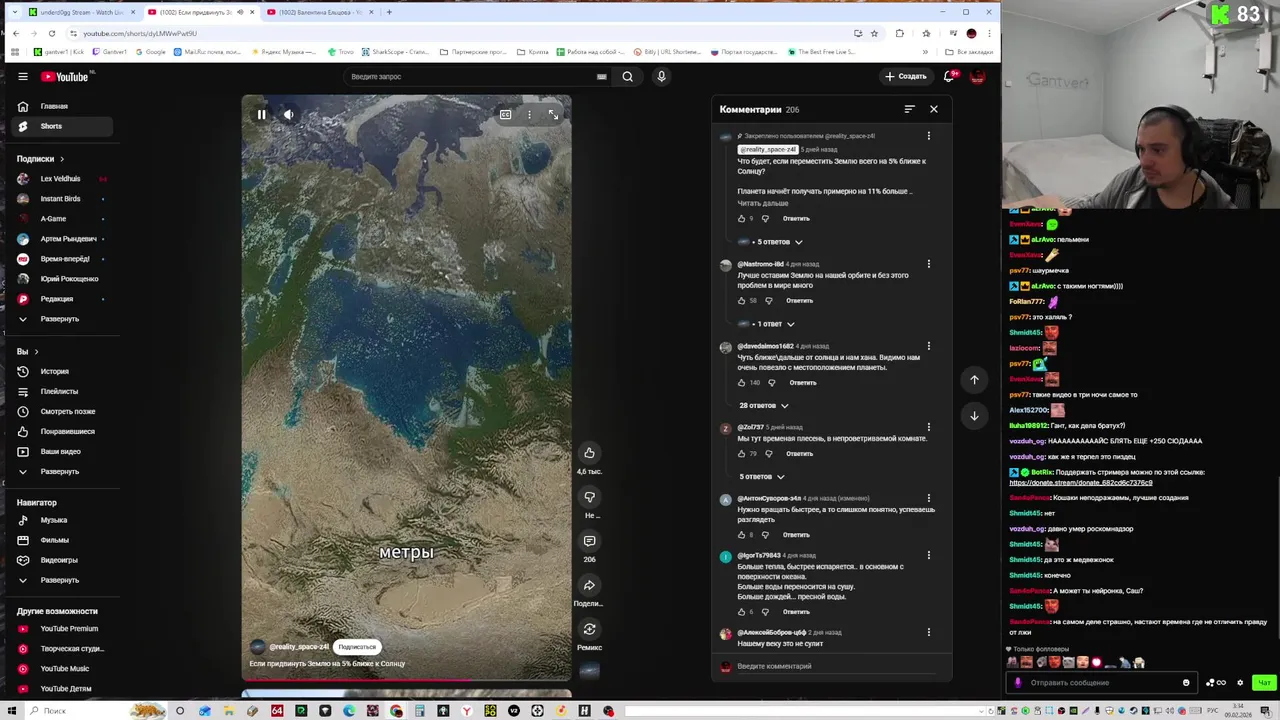Pause the Shorts video
The height and width of the screenshot is (720, 1280).
[x=261, y=115]
